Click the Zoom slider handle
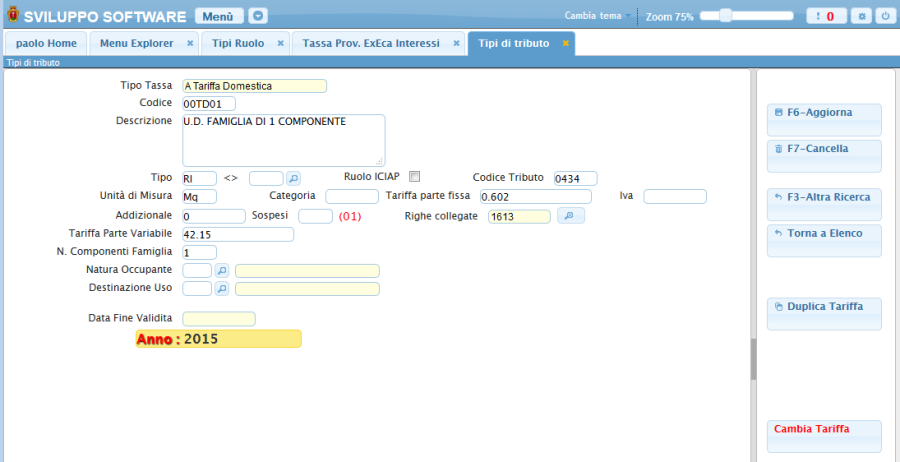This screenshot has width=900, height=462. coord(725,16)
